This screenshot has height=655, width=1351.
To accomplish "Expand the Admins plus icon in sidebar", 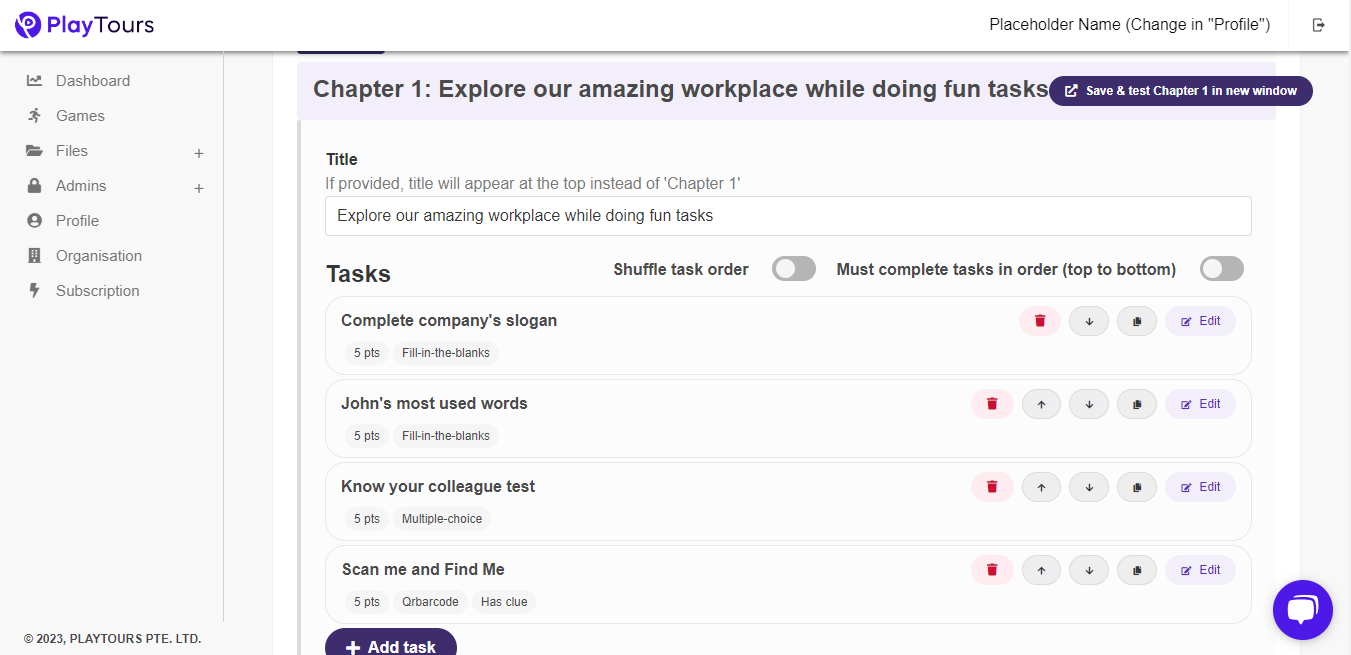I will [199, 188].
